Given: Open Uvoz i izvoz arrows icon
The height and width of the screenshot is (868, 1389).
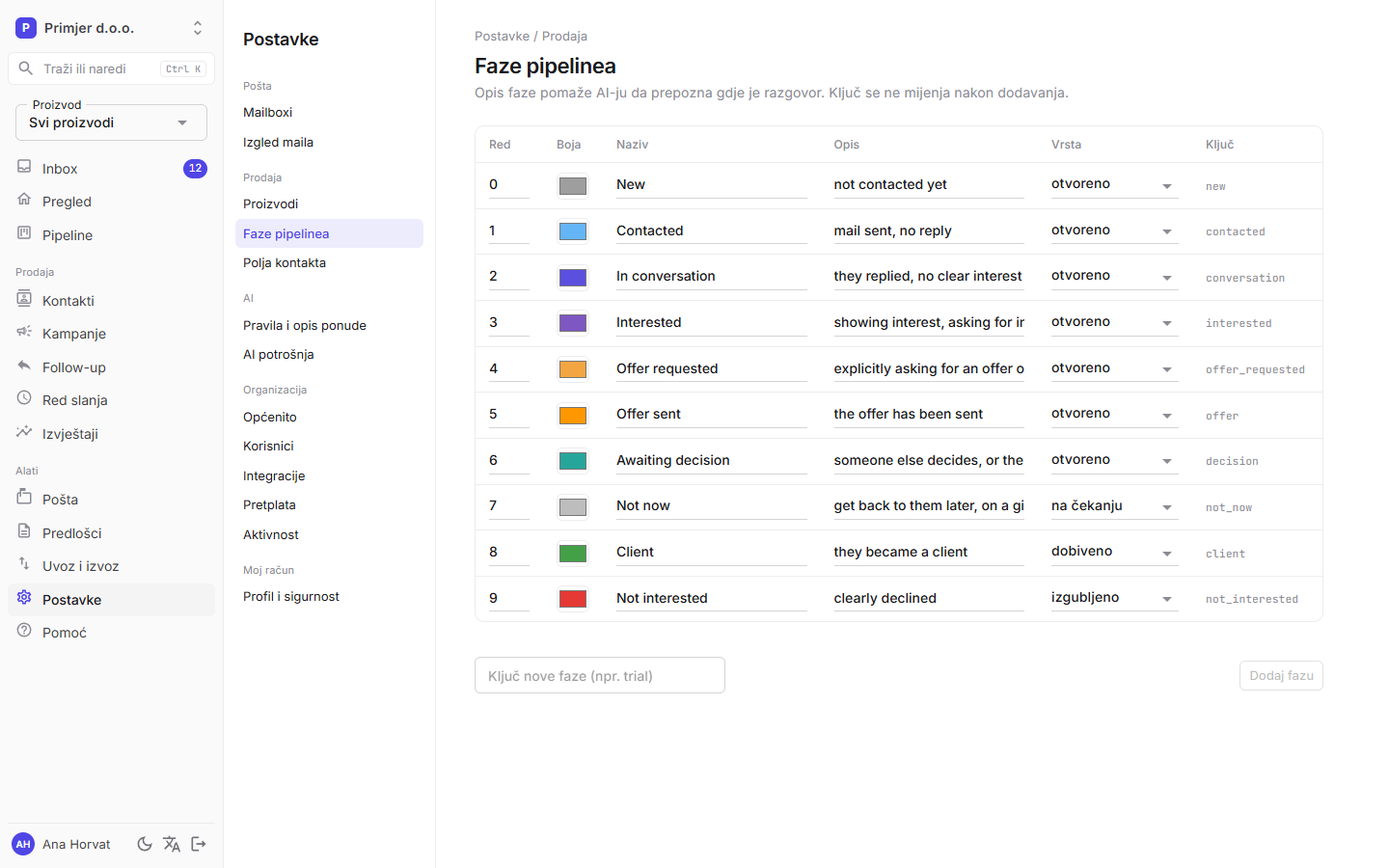Looking at the screenshot, I should point(24,564).
